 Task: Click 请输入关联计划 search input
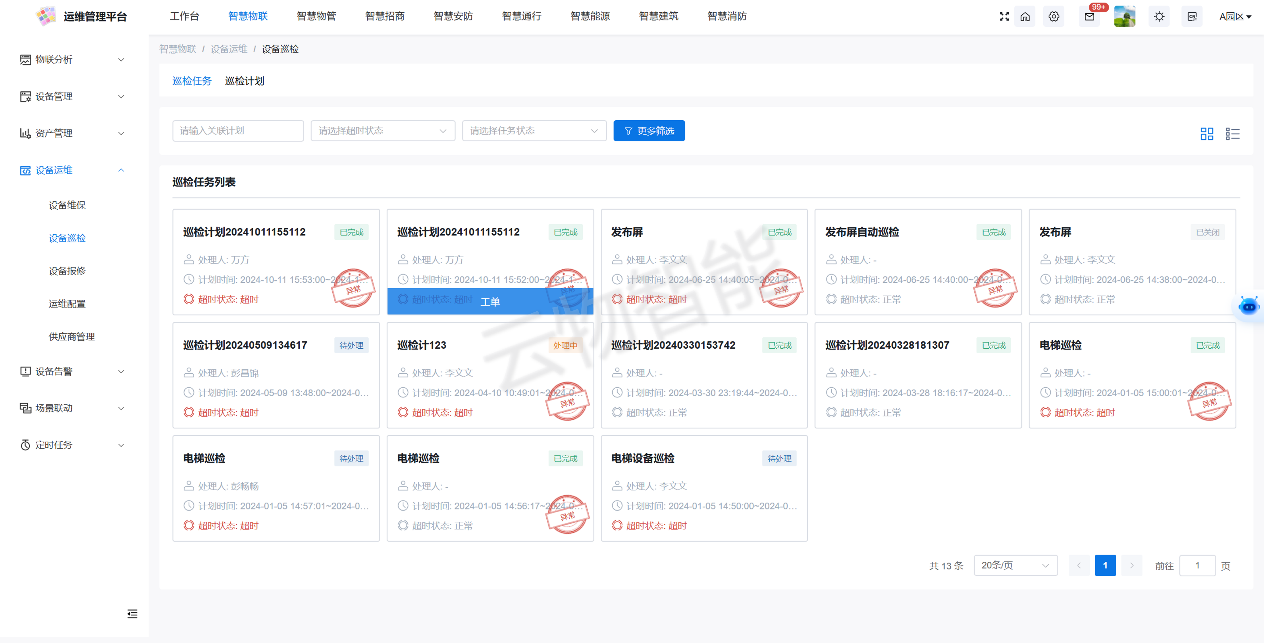238,131
